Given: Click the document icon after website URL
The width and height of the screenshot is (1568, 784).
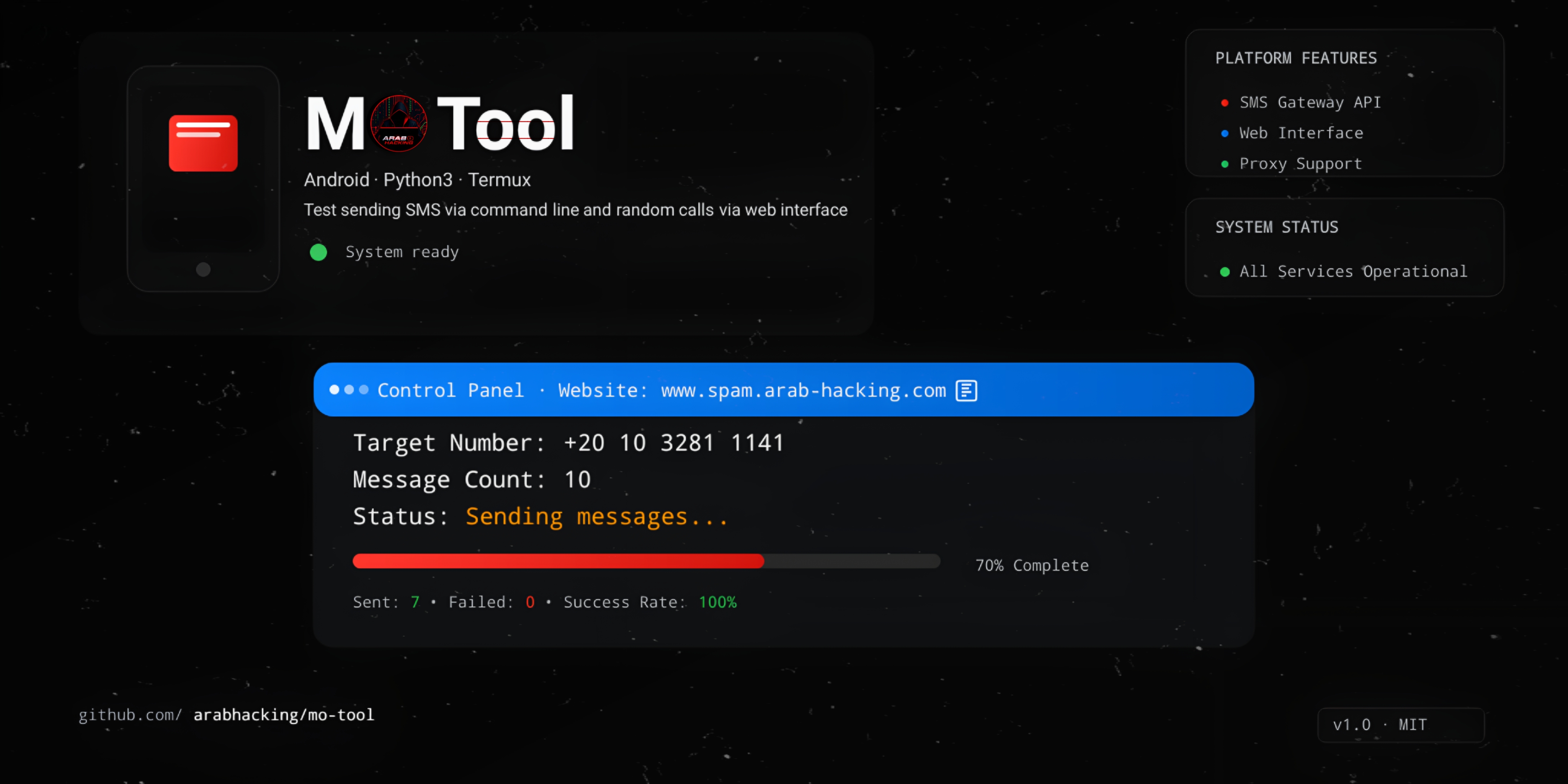Looking at the screenshot, I should coord(966,391).
